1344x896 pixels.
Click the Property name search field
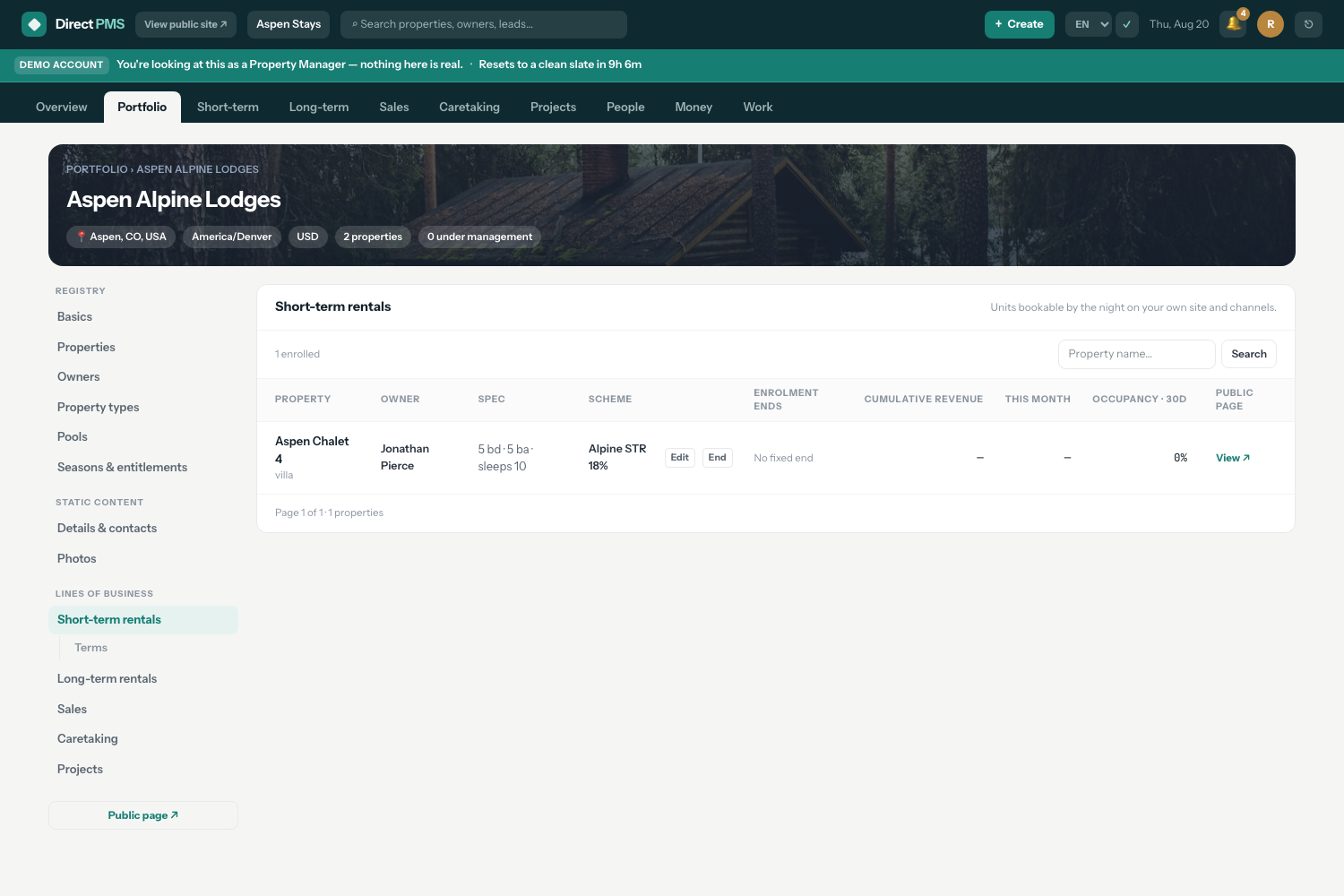click(1137, 354)
